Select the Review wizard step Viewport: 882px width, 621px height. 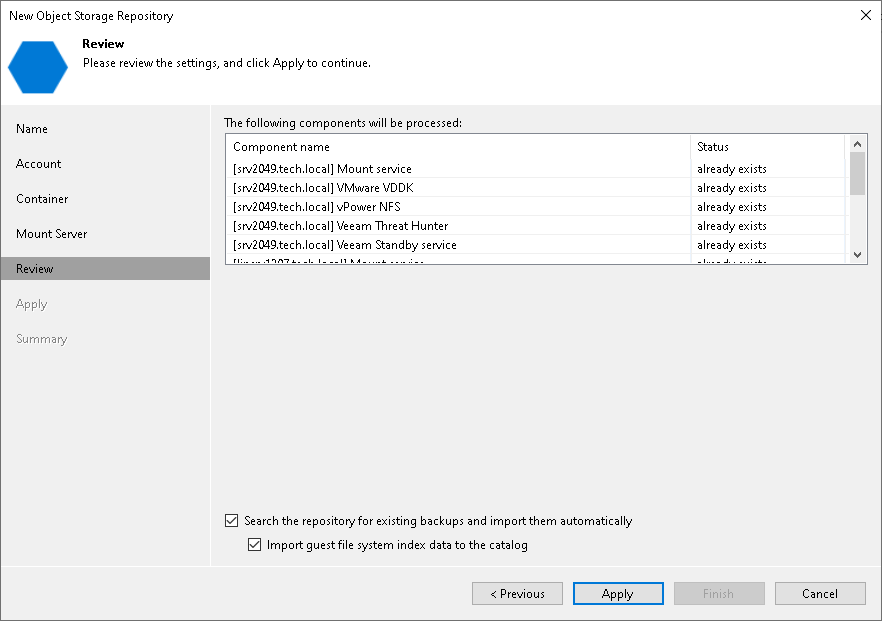105,268
